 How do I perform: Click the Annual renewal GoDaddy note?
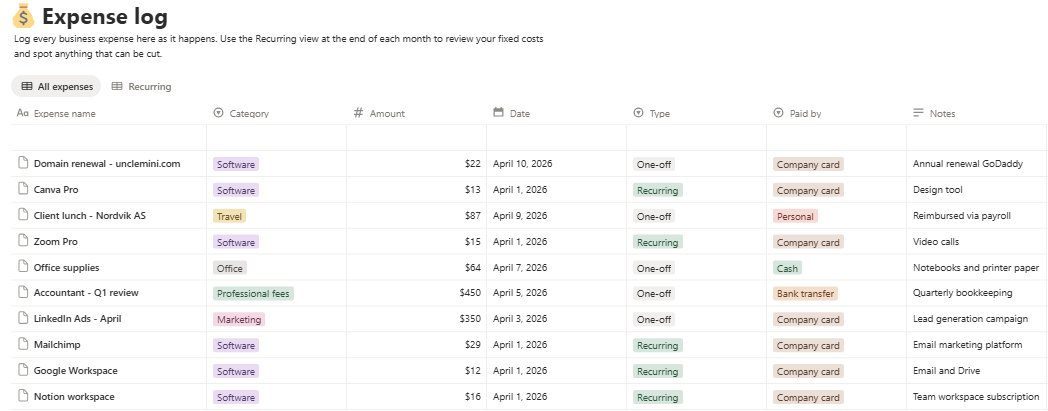968,163
